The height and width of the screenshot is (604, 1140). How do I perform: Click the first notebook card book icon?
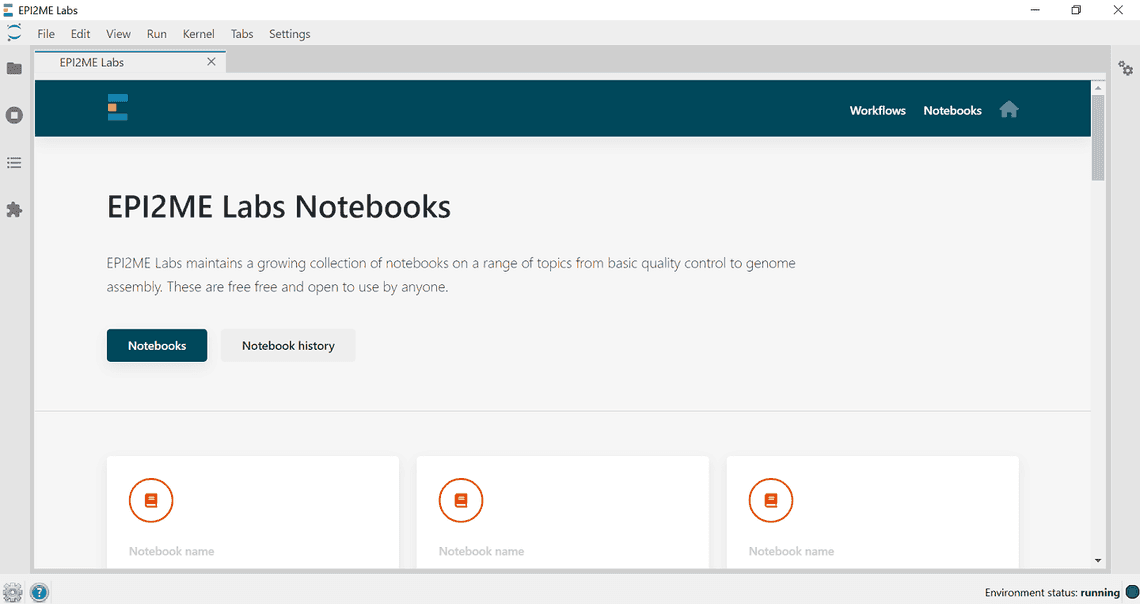(151, 500)
